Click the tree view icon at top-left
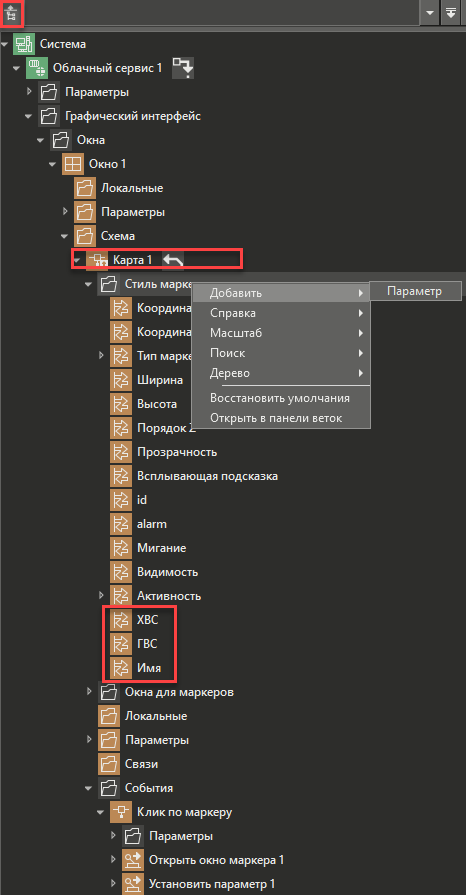The height and width of the screenshot is (895, 466). pyautogui.click(x=12, y=15)
